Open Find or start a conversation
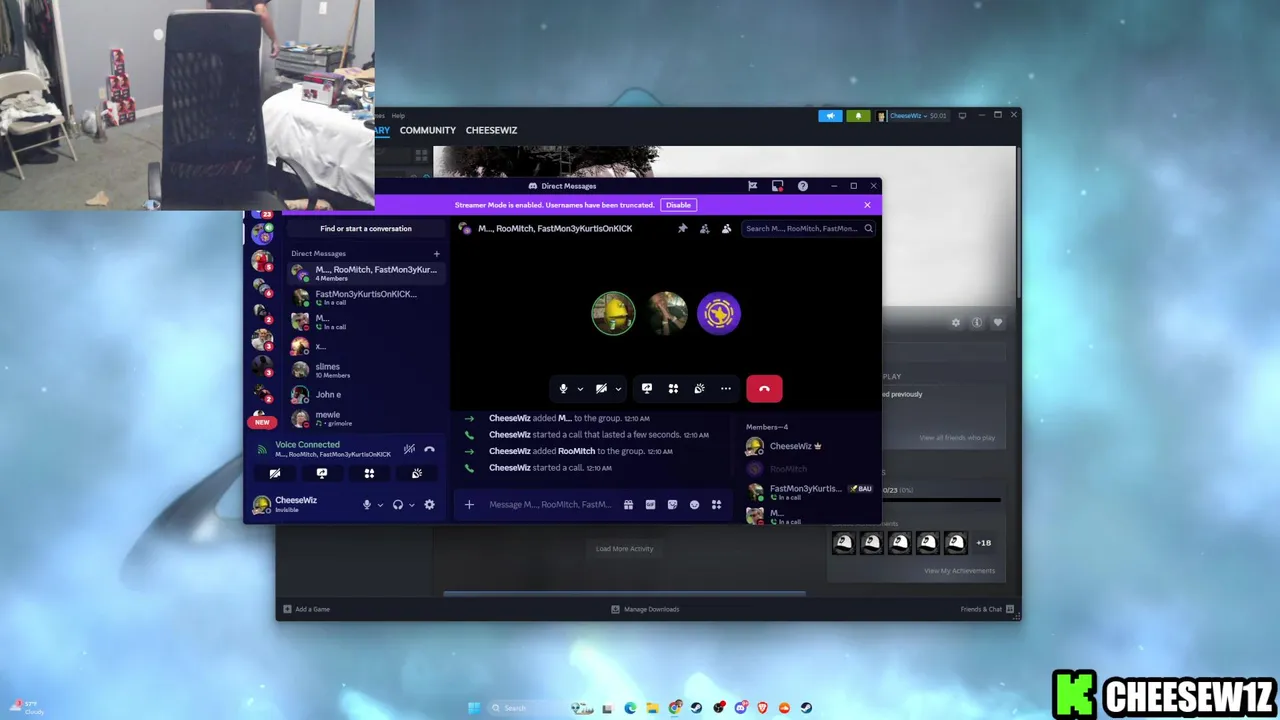 [366, 229]
